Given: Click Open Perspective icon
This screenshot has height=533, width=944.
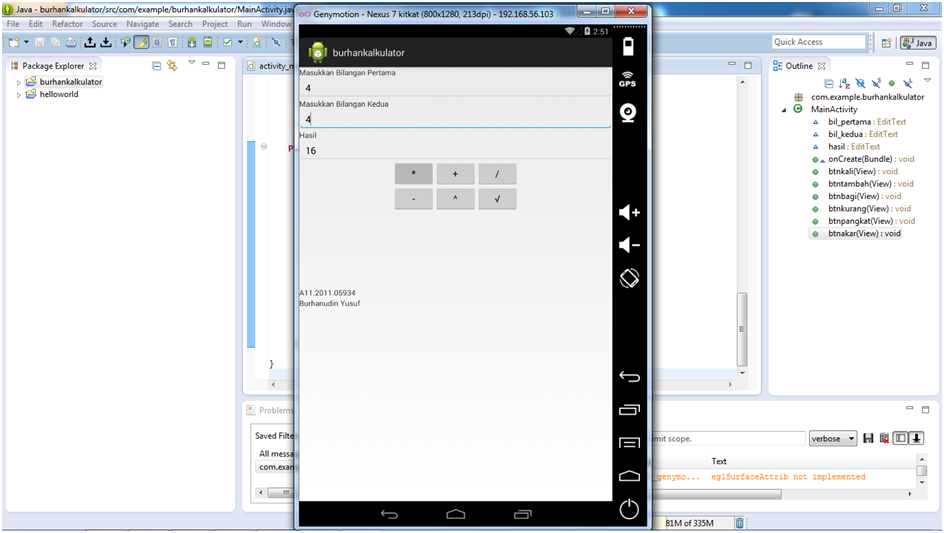Looking at the screenshot, I should (x=886, y=43).
